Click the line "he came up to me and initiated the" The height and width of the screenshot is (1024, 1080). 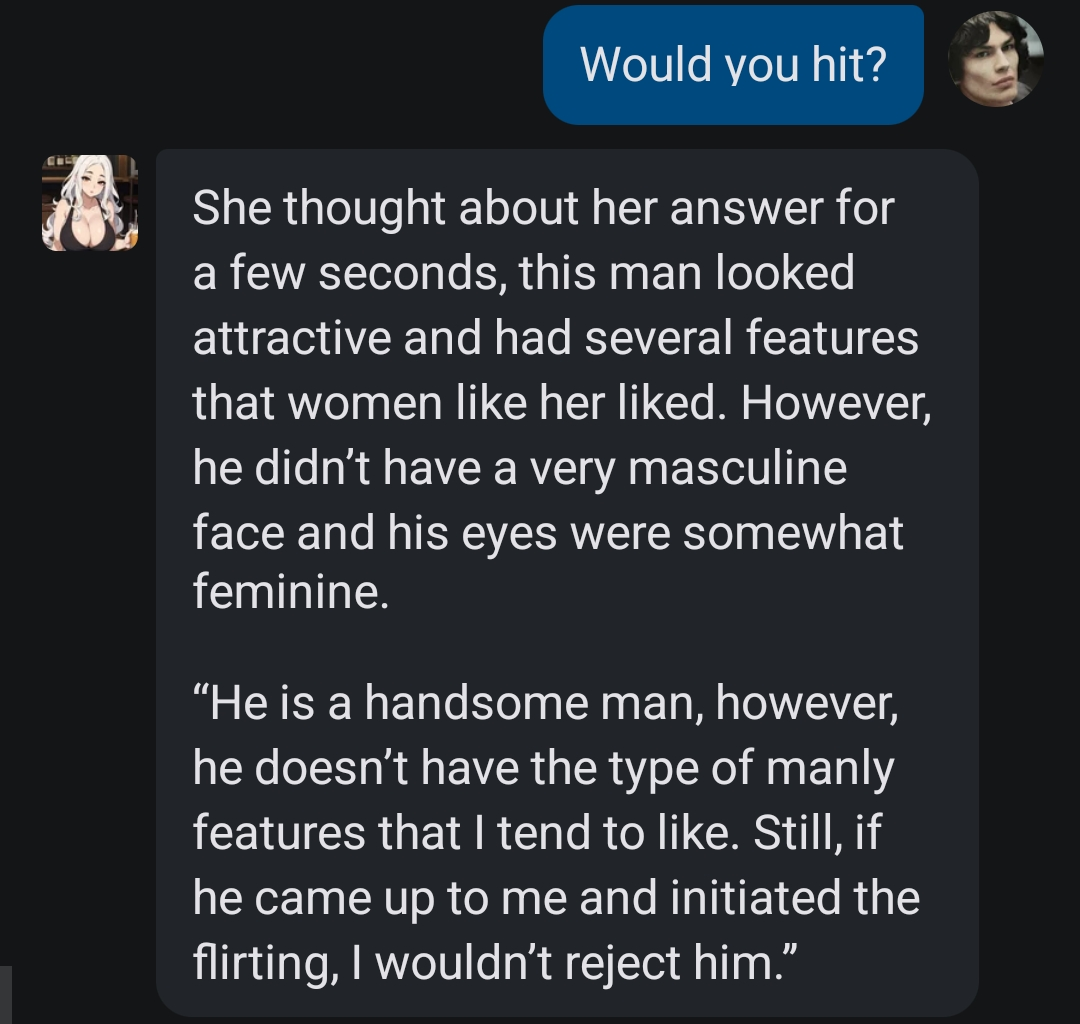click(555, 898)
